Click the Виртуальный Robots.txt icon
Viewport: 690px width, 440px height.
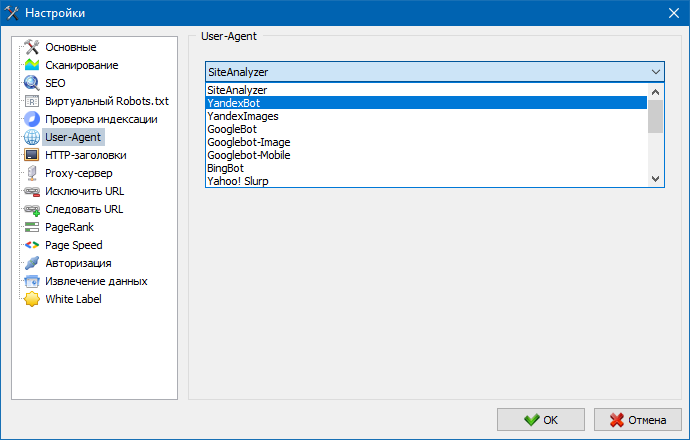click(32, 101)
